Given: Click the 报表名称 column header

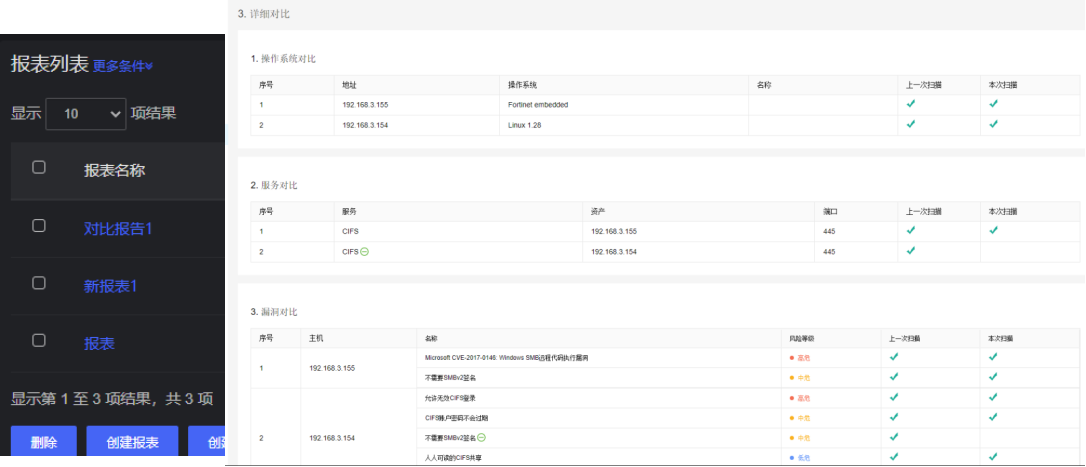Looking at the screenshot, I should (114, 170).
